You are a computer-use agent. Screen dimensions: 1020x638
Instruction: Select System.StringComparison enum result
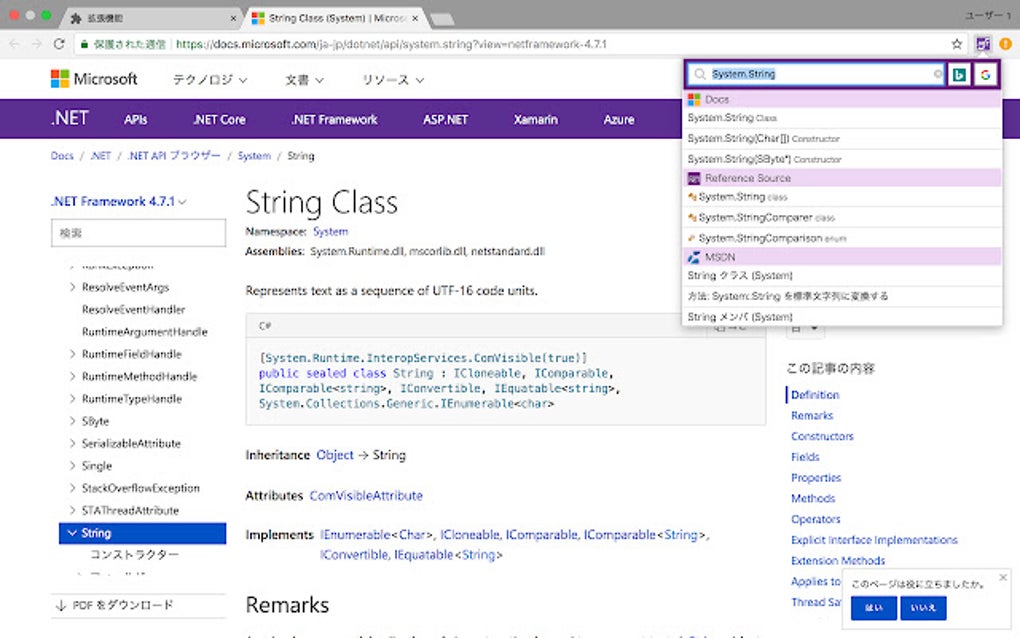point(842,238)
